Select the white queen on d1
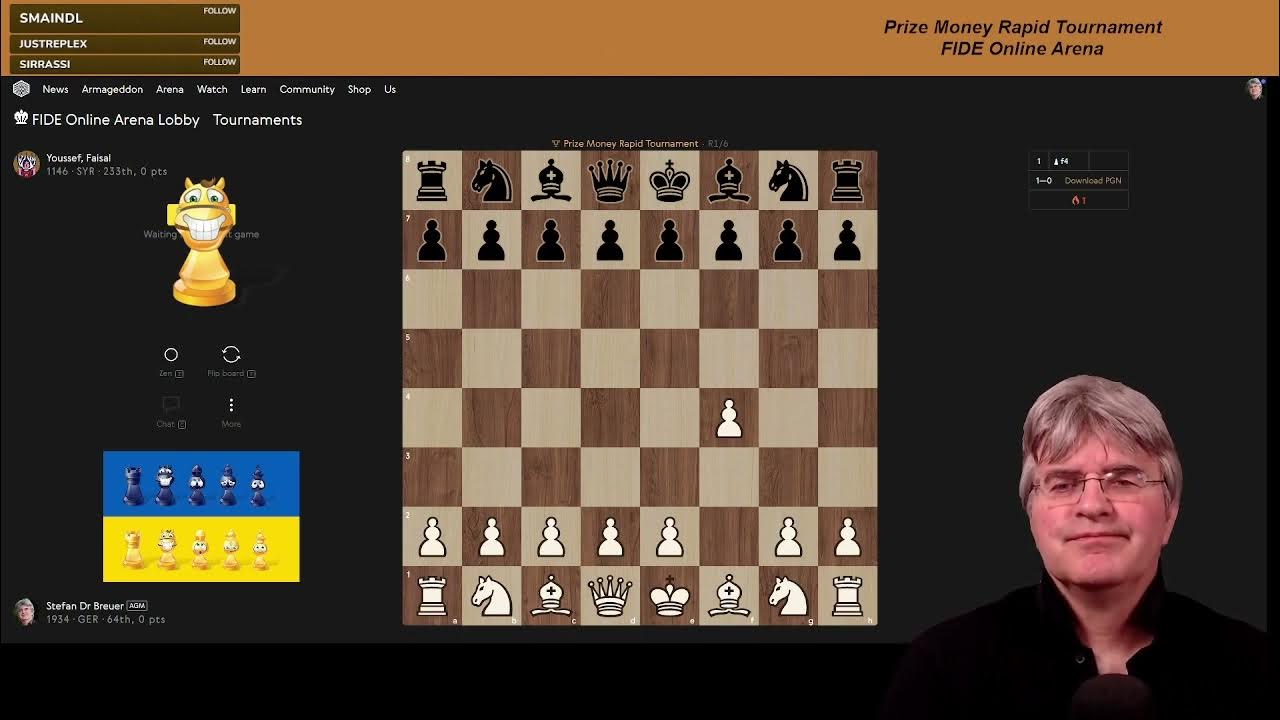The image size is (1280, 720). pyautogui.click(x=610, y=596)
